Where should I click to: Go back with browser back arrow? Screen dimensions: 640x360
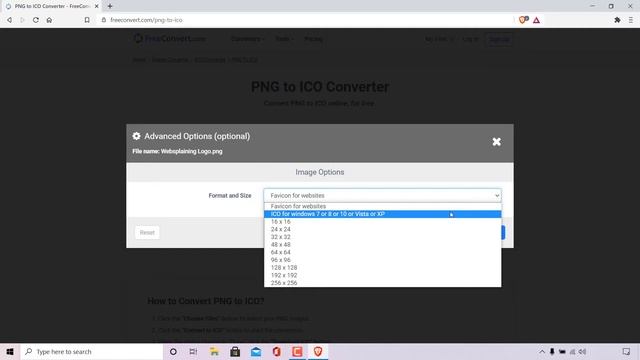[9, 20]
